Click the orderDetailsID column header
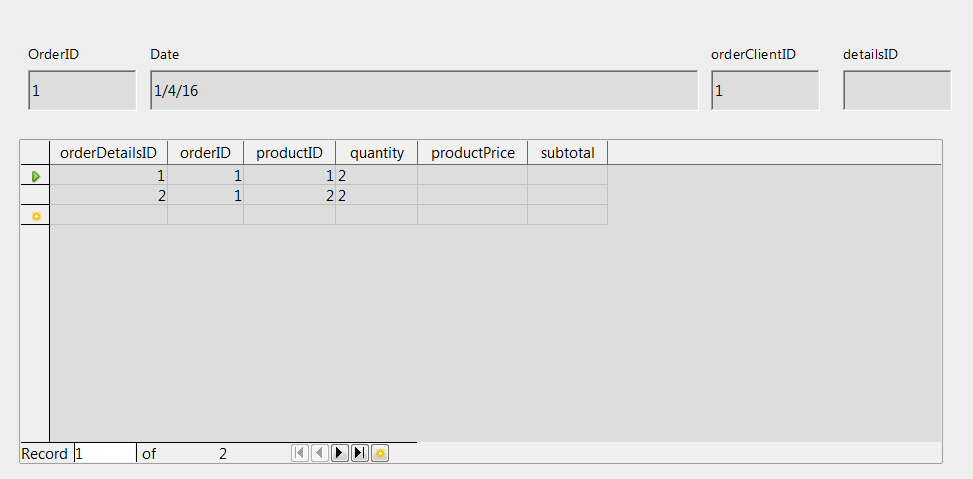973x479 pixels. tap(108, 153)
